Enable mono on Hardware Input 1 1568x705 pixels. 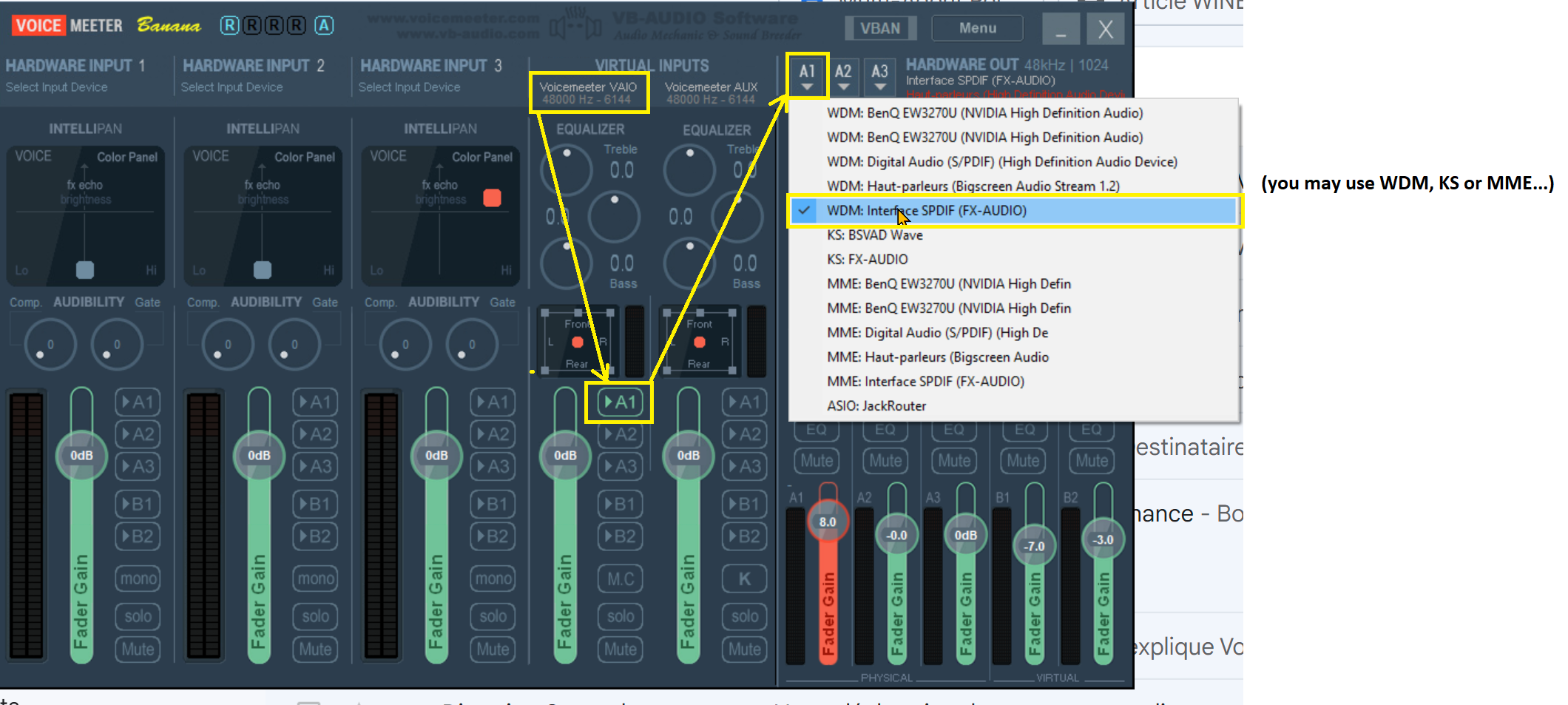point(138,578)
